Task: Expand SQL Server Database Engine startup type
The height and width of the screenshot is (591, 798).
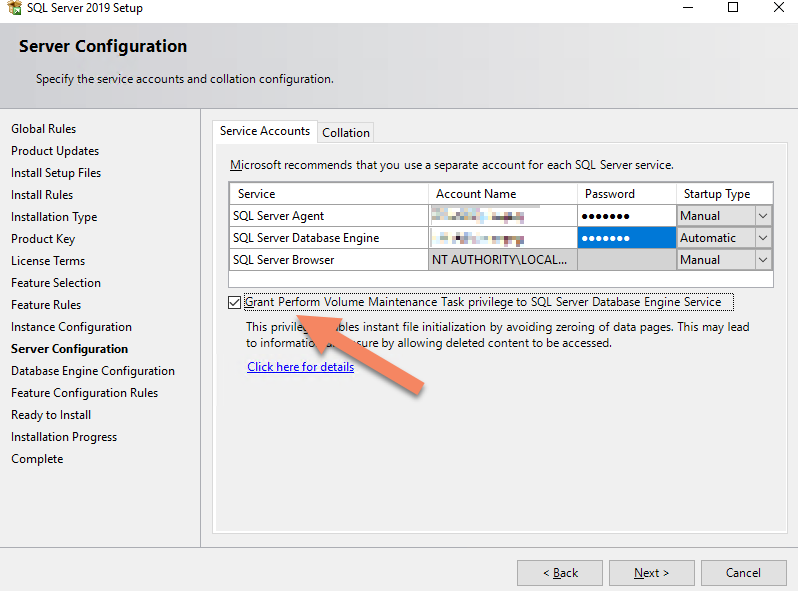Action: [x=763, y=238]
